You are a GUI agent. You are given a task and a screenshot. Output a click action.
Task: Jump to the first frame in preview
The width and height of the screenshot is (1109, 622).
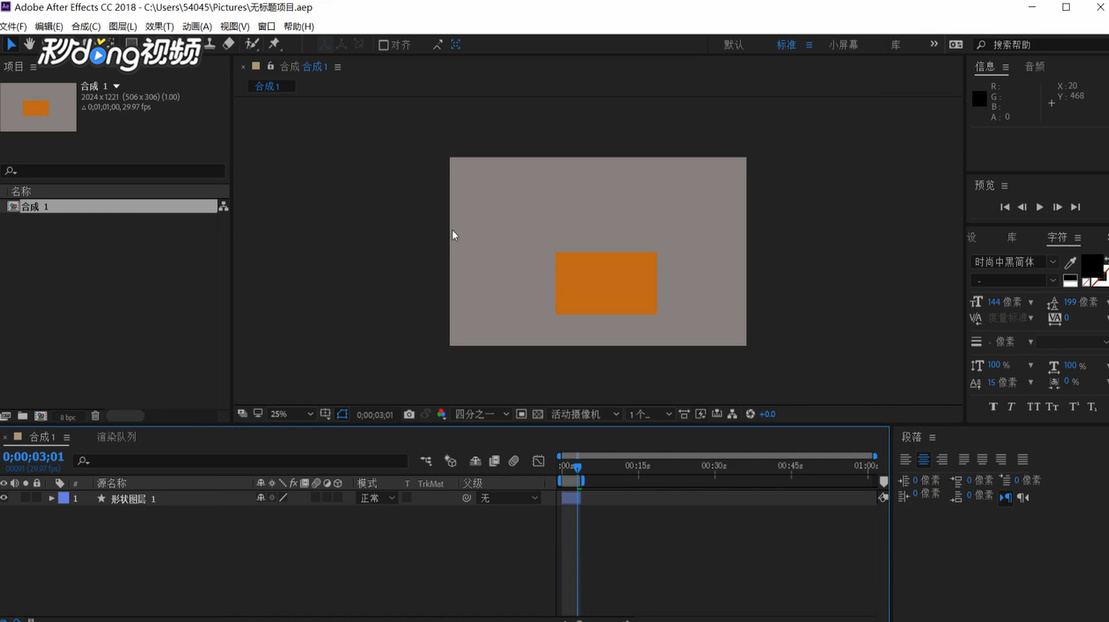(1004, 207)
